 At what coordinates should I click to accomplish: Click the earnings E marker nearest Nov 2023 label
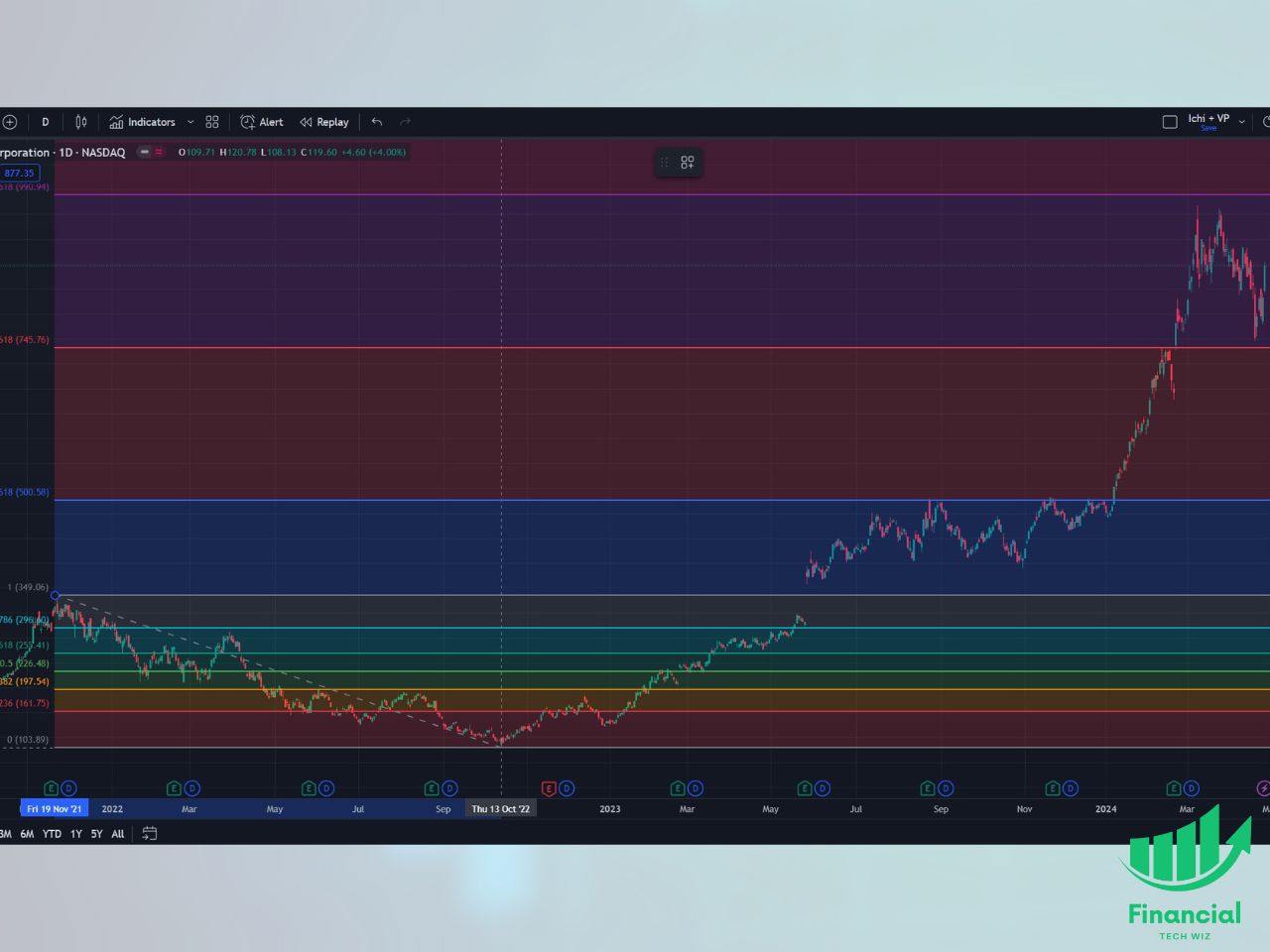(x=1053, y=789)
